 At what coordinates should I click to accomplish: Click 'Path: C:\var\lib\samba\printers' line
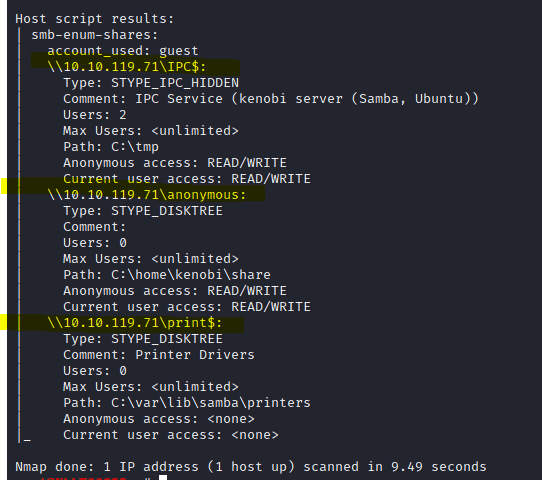tap(187, 403)
